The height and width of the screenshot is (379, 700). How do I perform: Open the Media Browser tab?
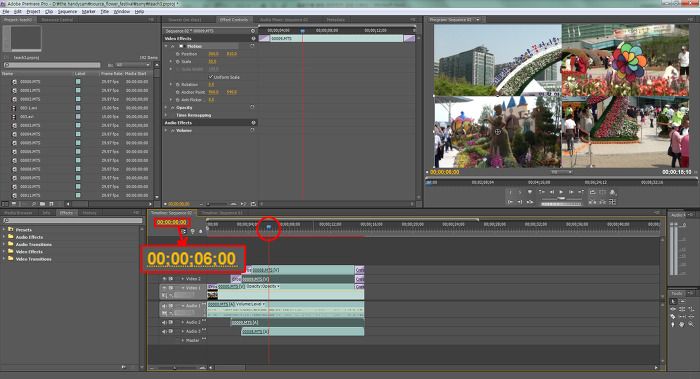click(x=18, y=212)
